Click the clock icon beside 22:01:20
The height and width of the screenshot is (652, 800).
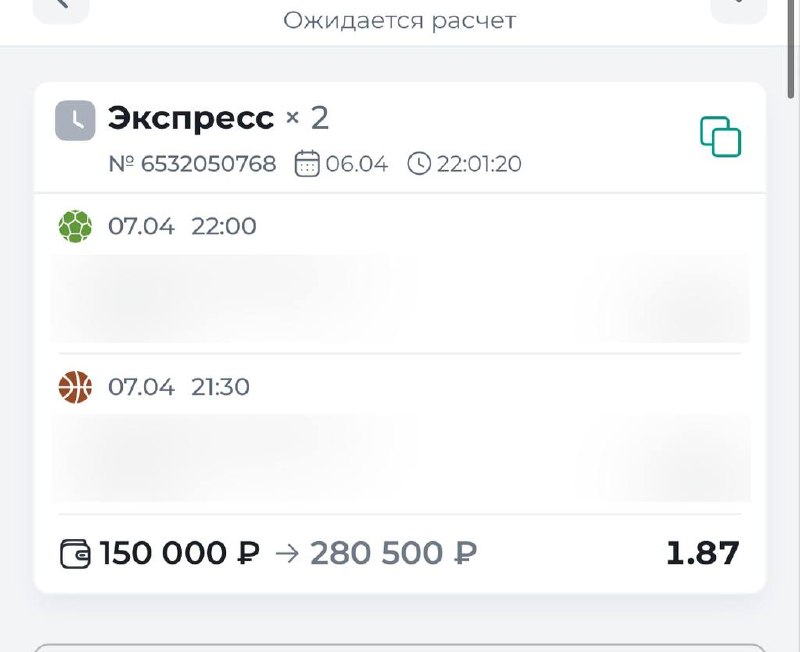(419, 164)
